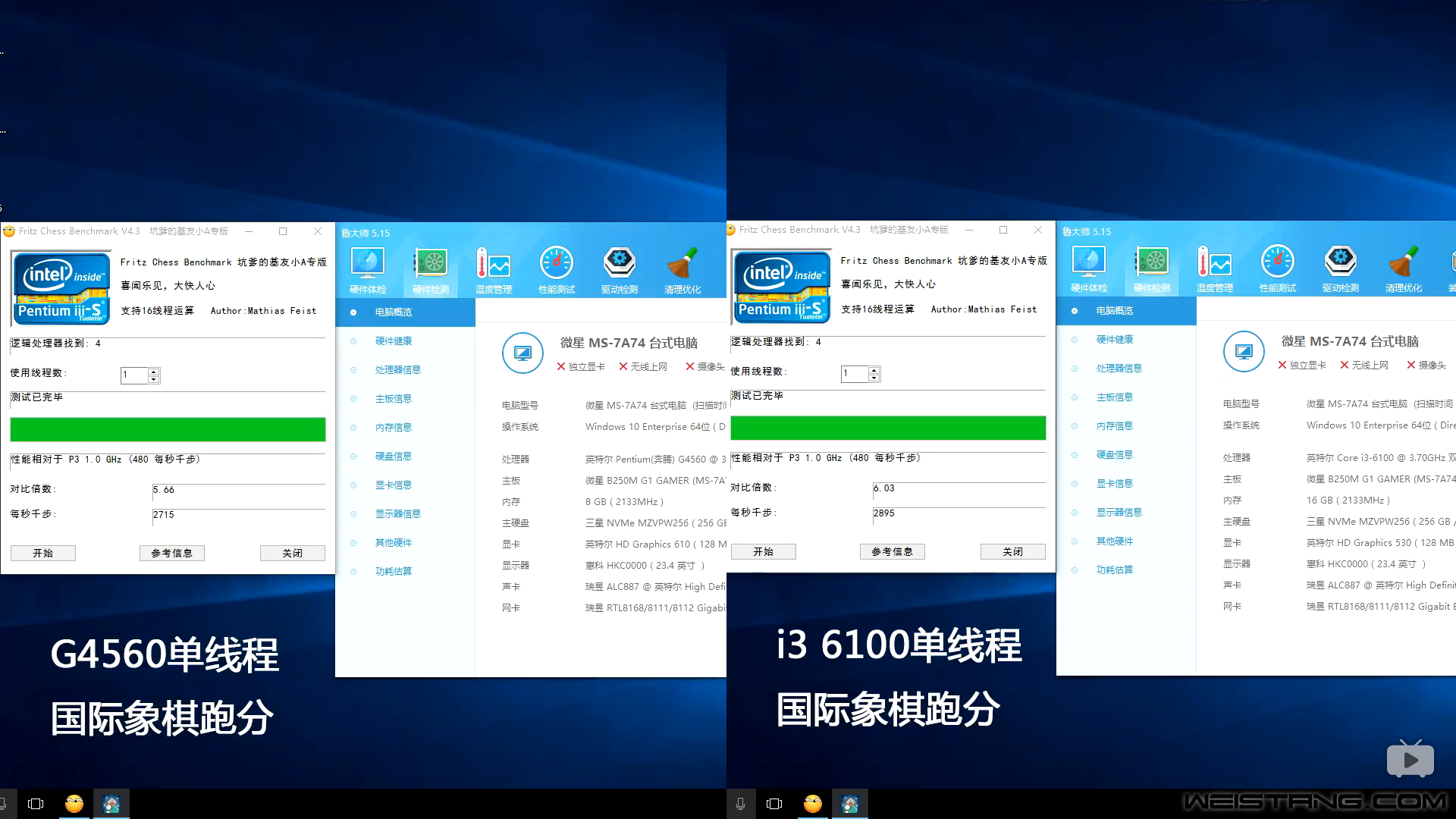Increase thread count in the Fritz window scoring 2895
The width and height of the screenshot is (1456, 819).
[874, 370]
